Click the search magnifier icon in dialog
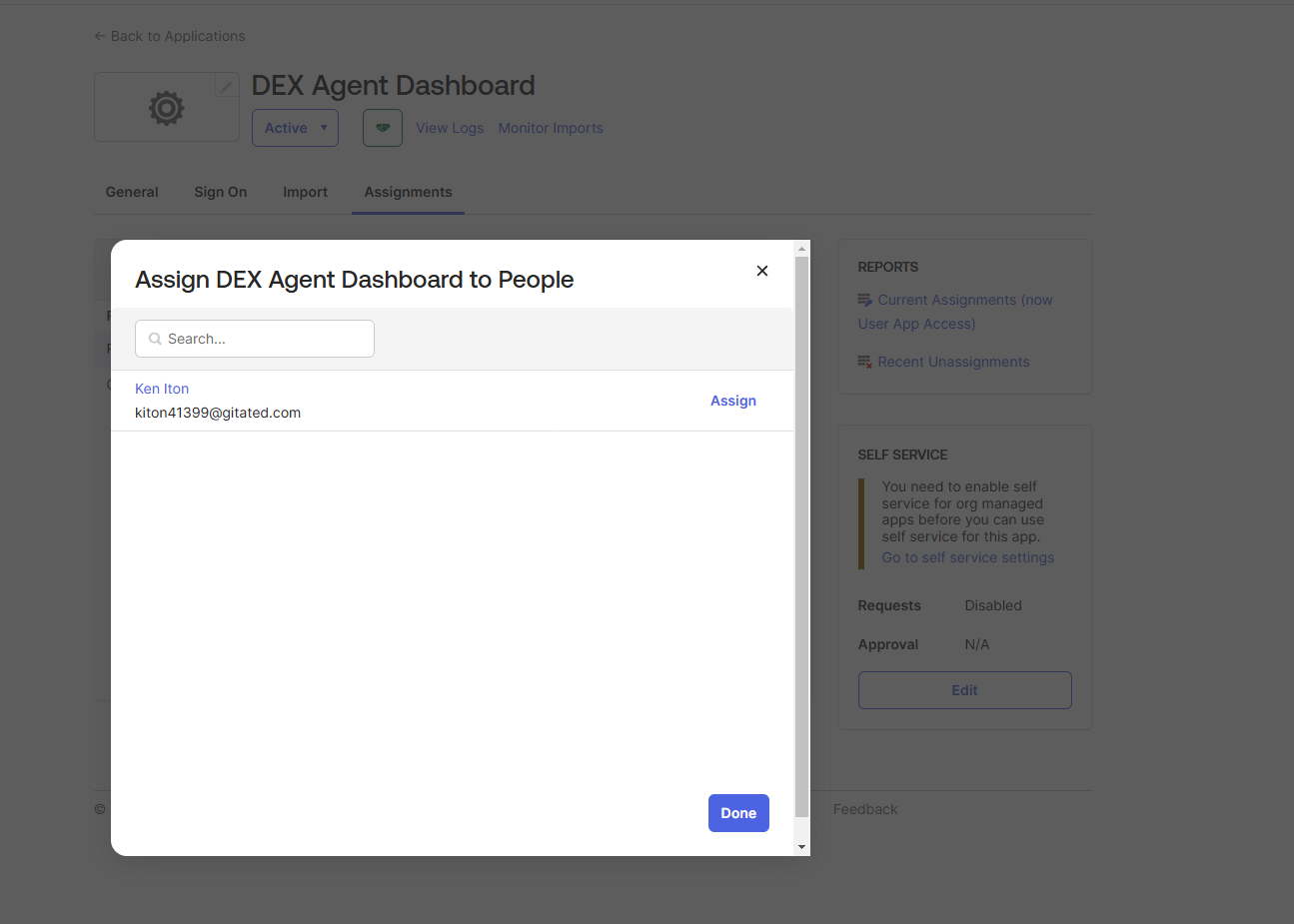The height and width of the screenshot is (924, 1294). [x=155, y=339]
